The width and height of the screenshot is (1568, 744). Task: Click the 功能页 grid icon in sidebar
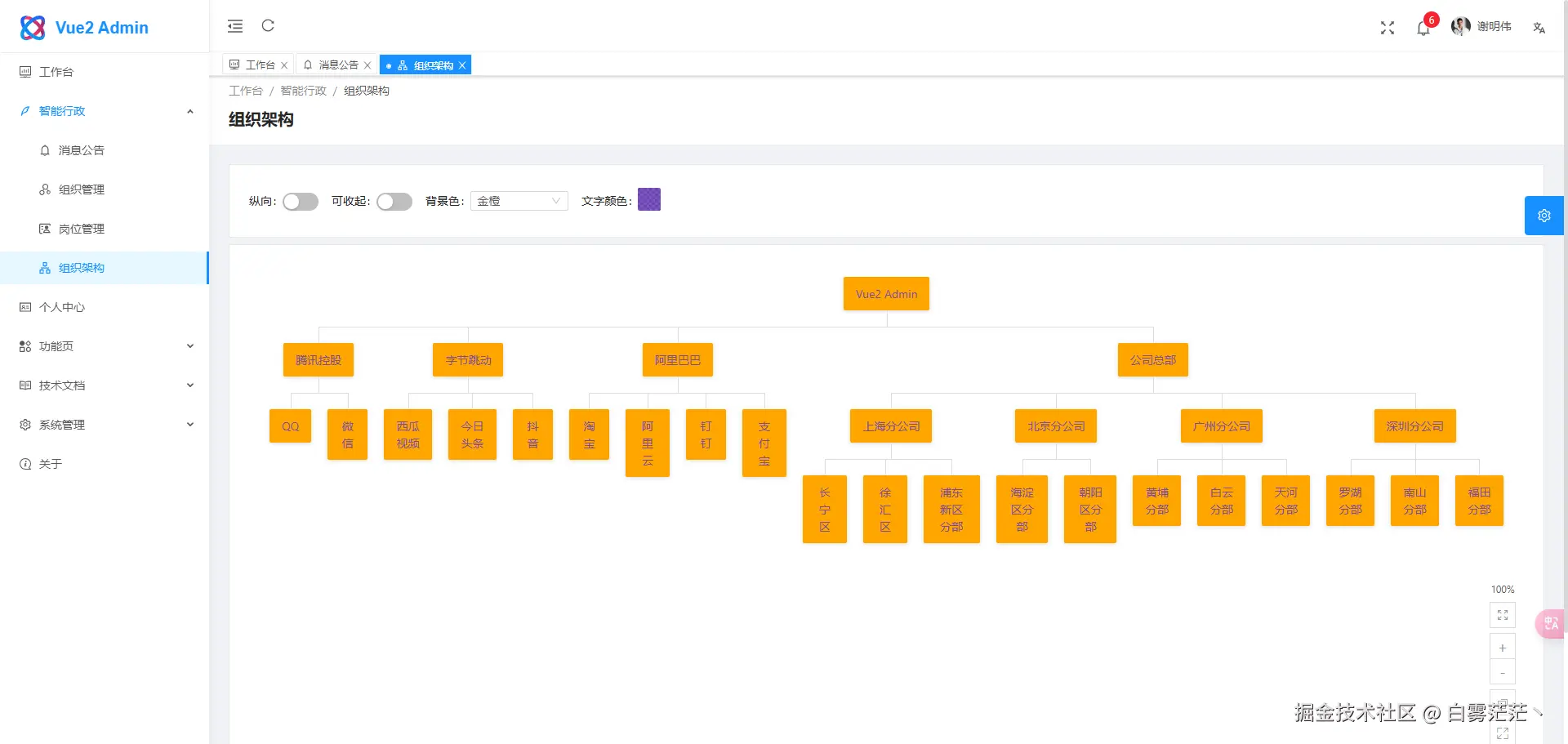pyautogui.click(x=25, y=346)
